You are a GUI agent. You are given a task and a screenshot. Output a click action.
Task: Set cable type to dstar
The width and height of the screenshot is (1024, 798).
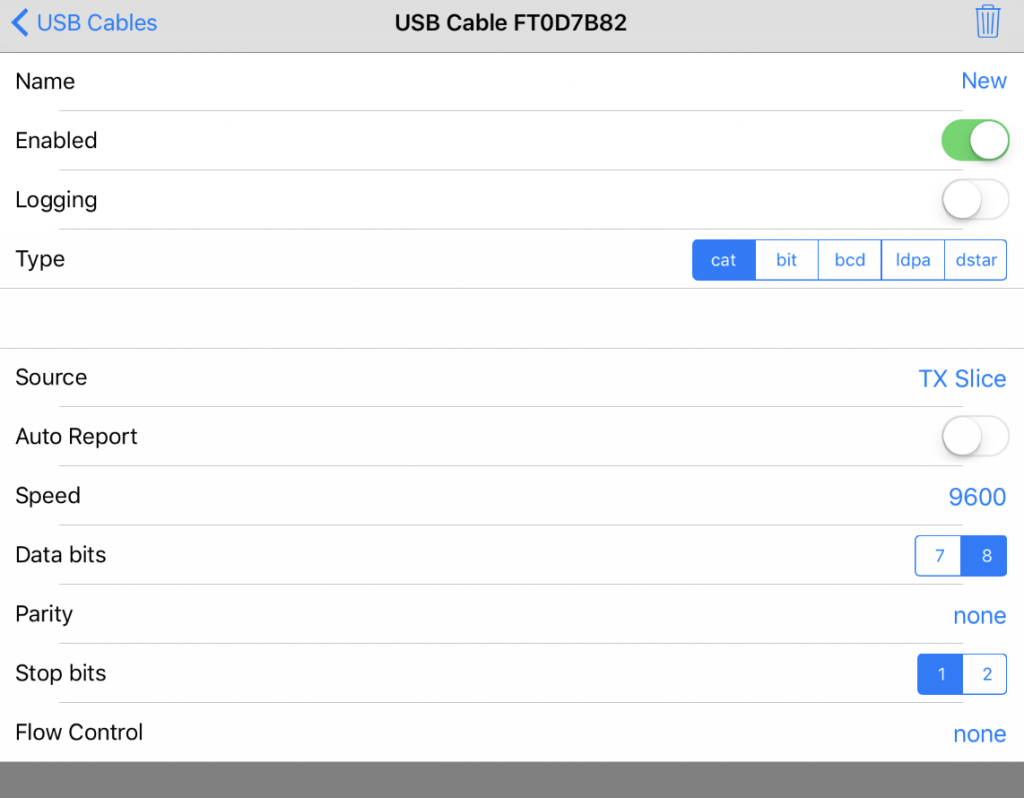click(x=976, y=260)
